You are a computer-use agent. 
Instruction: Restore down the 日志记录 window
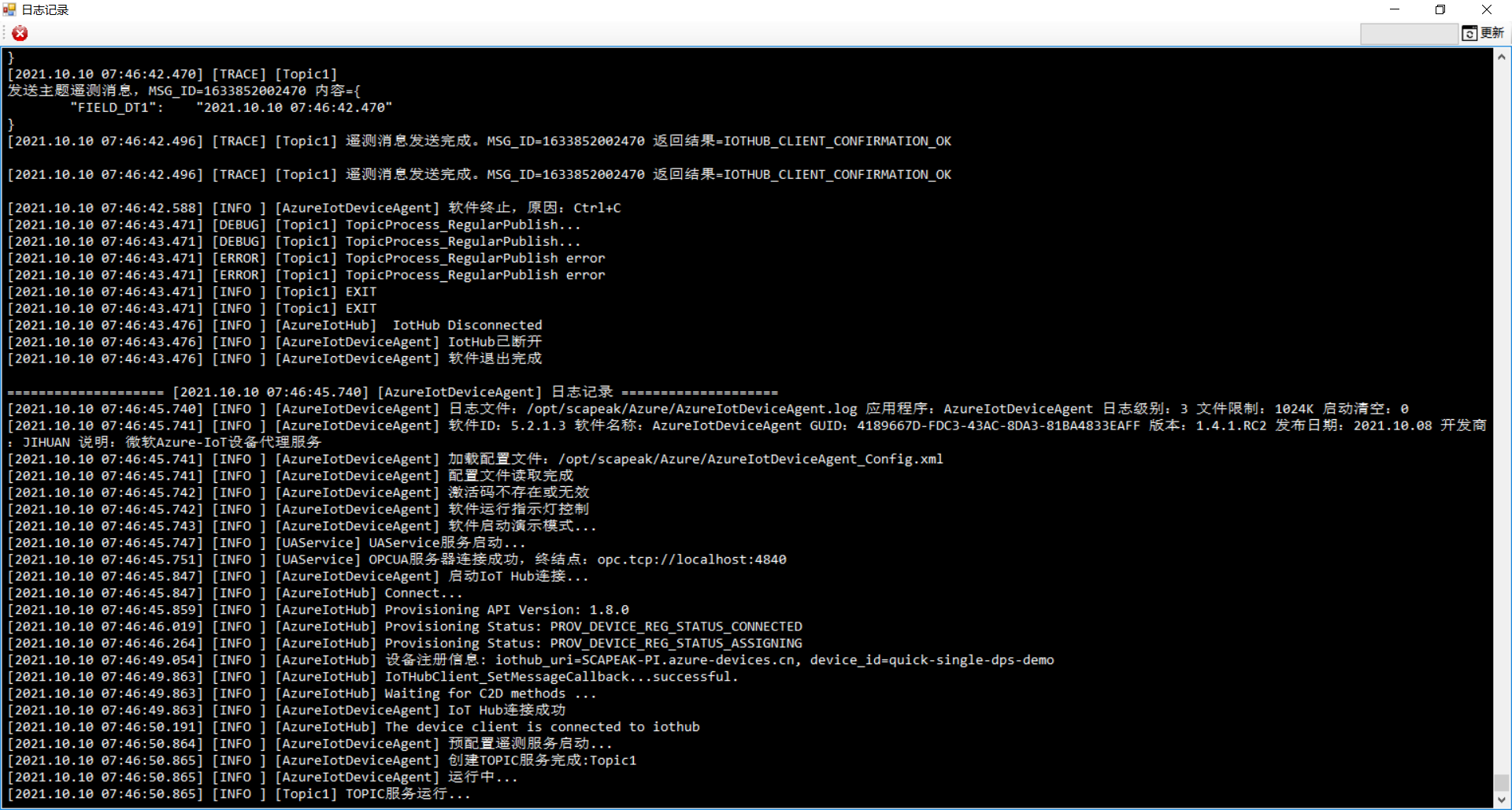pyautogui.click(x=1440, y=9)
